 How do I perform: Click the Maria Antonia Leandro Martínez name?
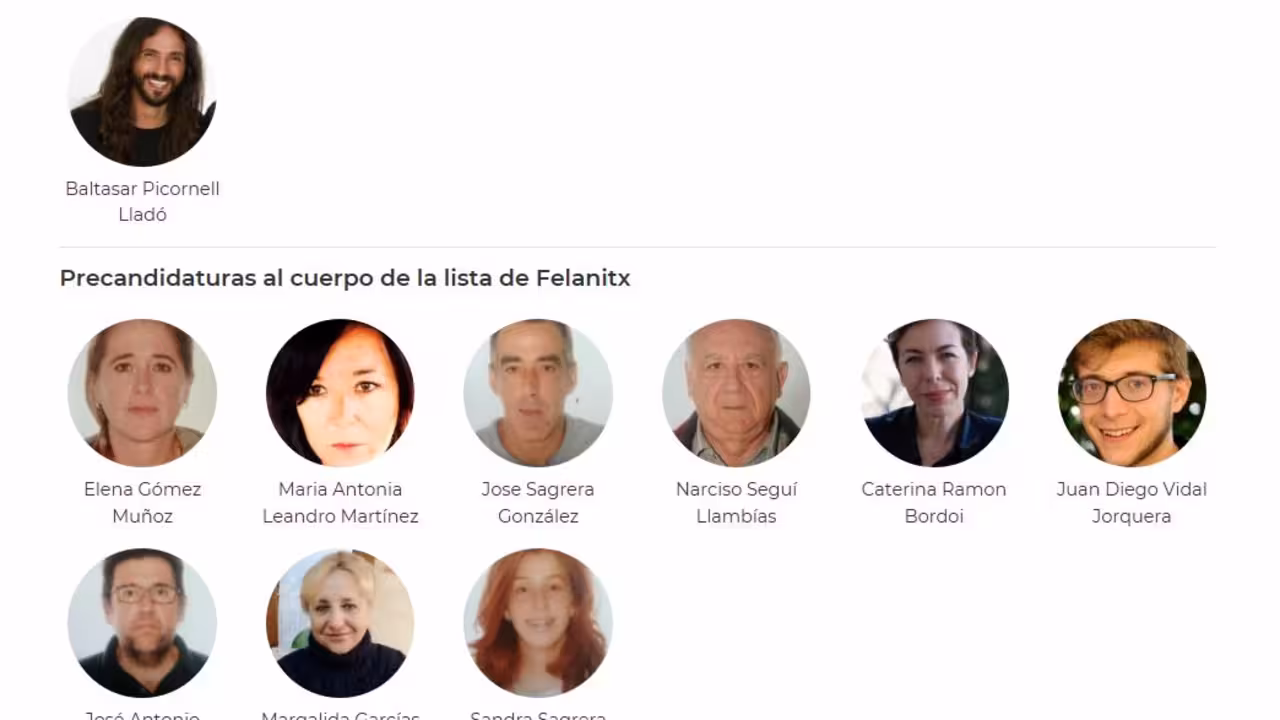click(340, 502)
